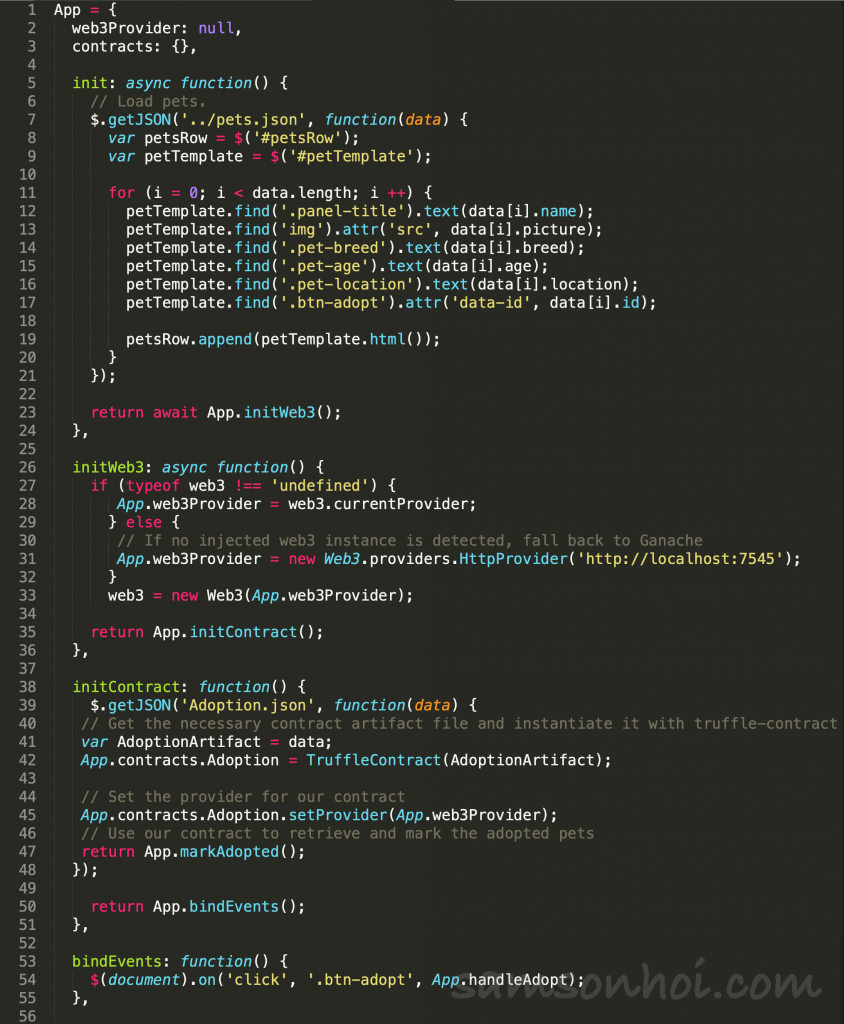Click 'await' keyword on line 23

(175, 412)
